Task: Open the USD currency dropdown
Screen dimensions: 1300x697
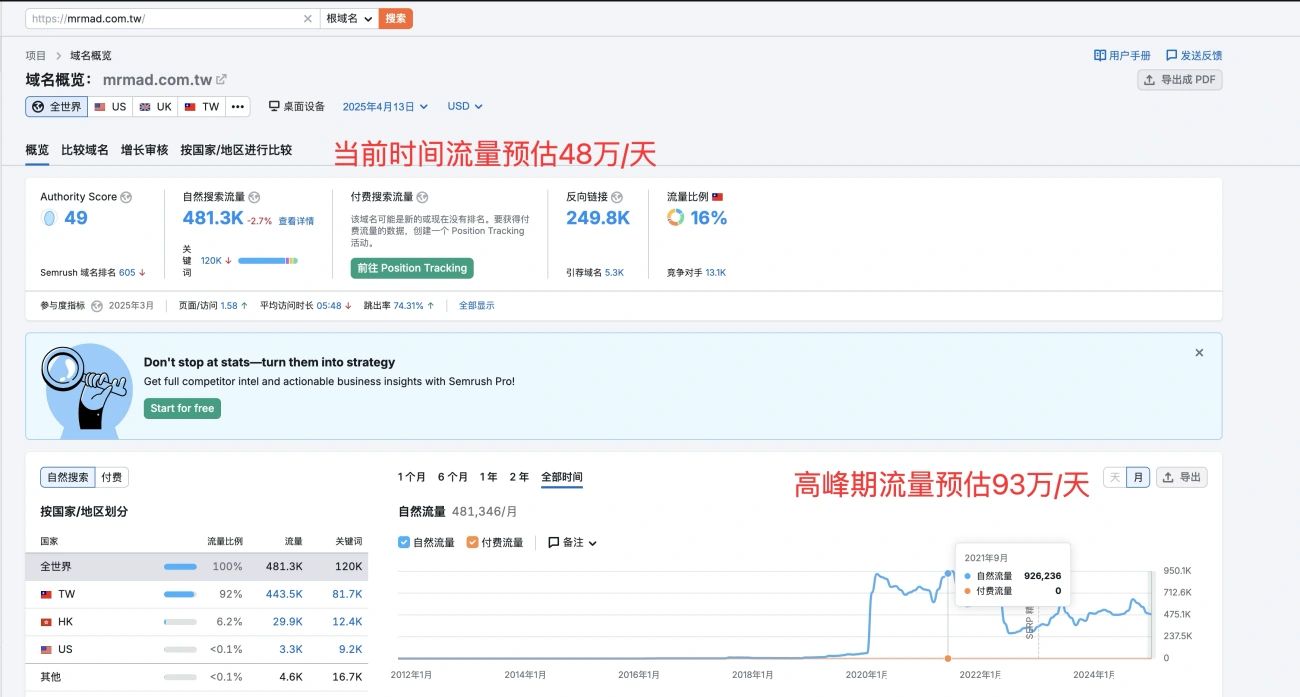Action: [465, 106]
